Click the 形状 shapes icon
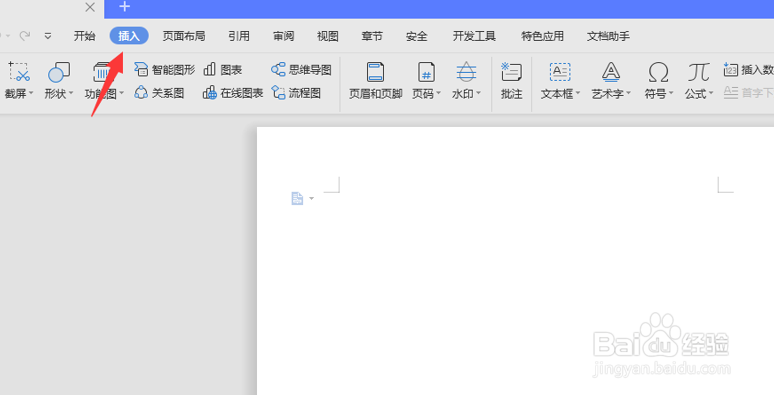This screenshot has width=774, height=395. pyautogui.click(x=59, y=72)
